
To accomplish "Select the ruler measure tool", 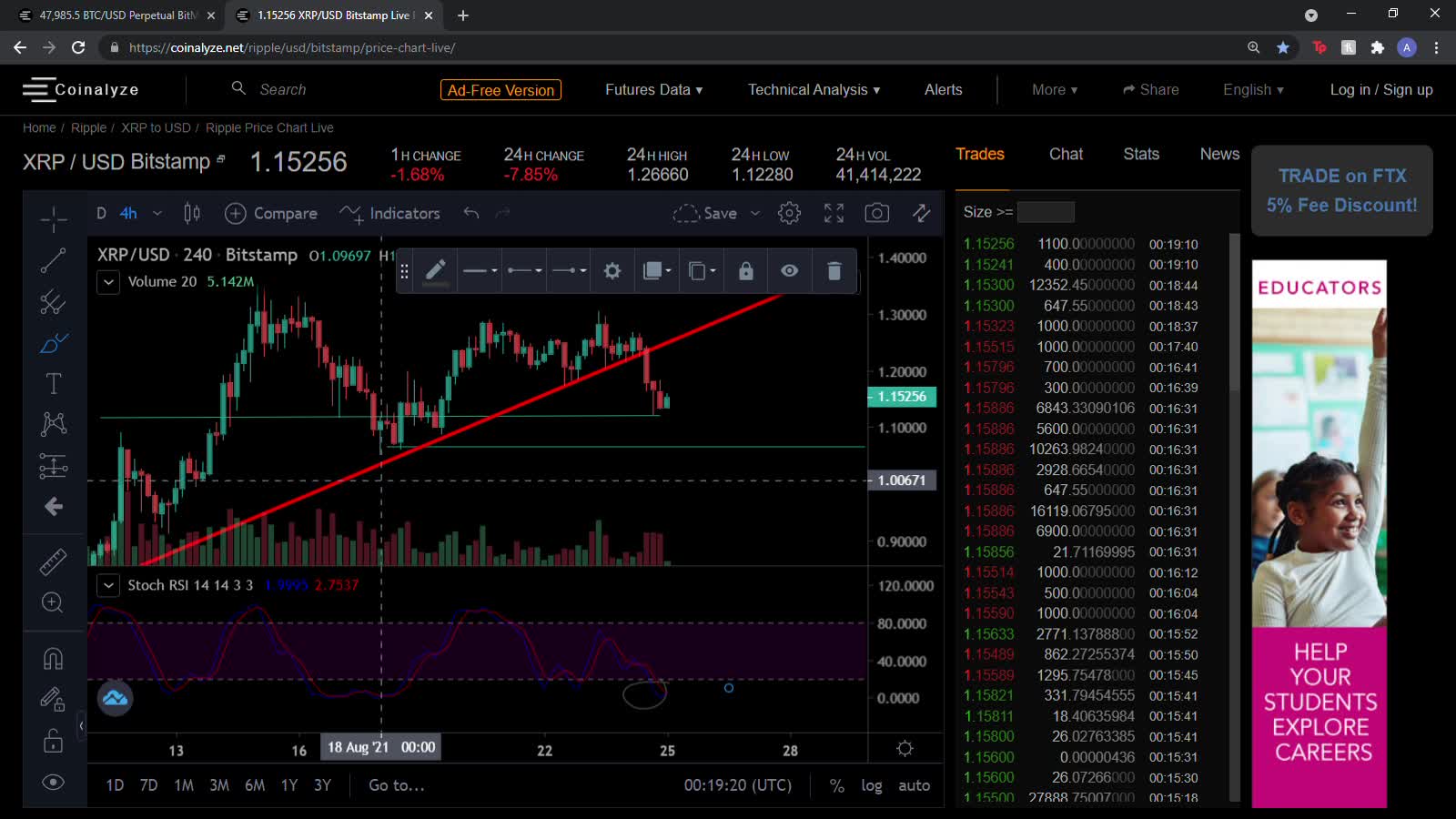I will click(54, 561).
